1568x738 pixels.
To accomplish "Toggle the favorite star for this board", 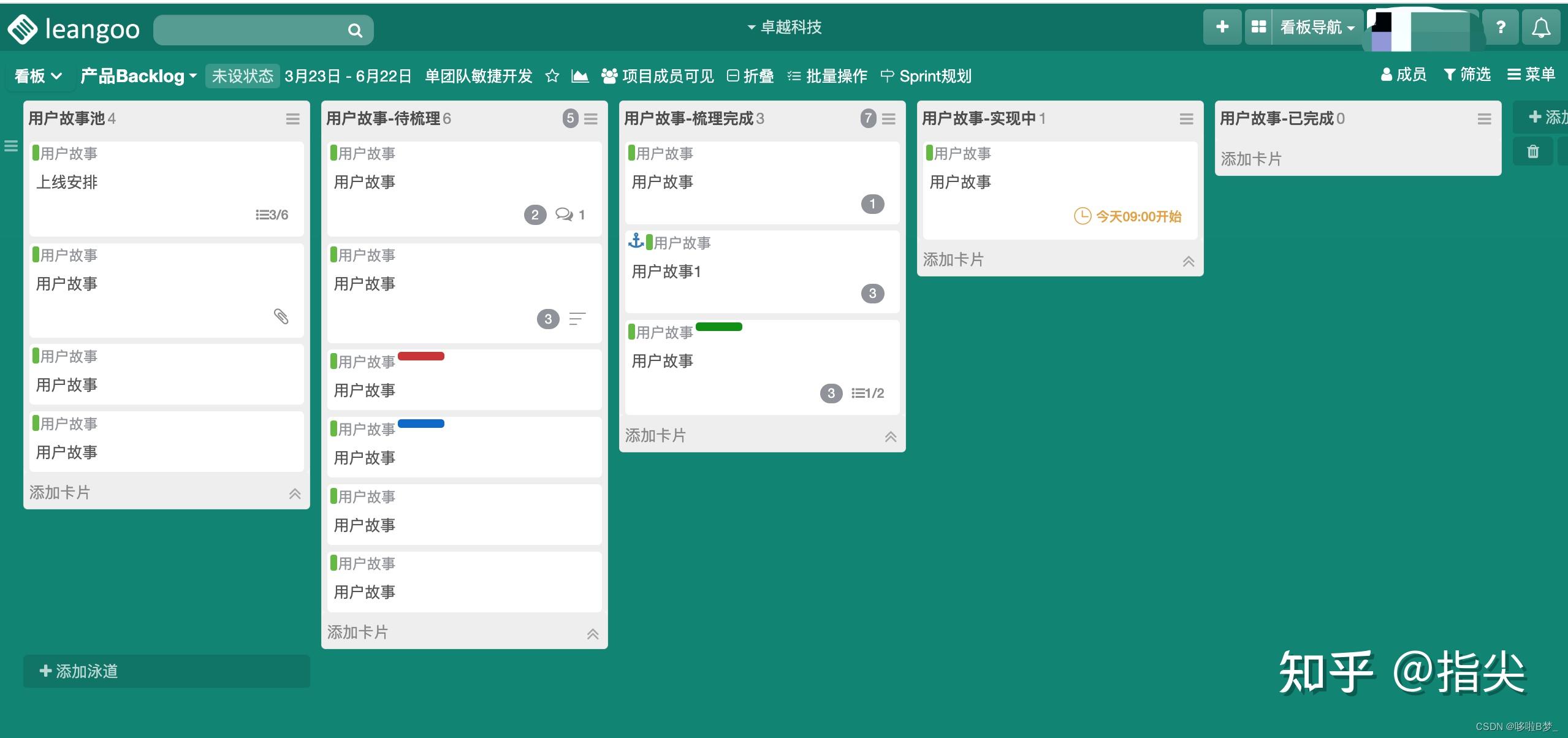I will point(552,75).
